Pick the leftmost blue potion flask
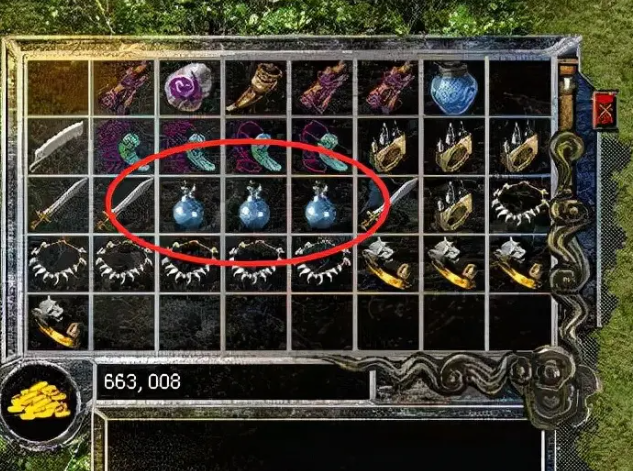Viewport: 633px width, 471px height. (189, 206)
